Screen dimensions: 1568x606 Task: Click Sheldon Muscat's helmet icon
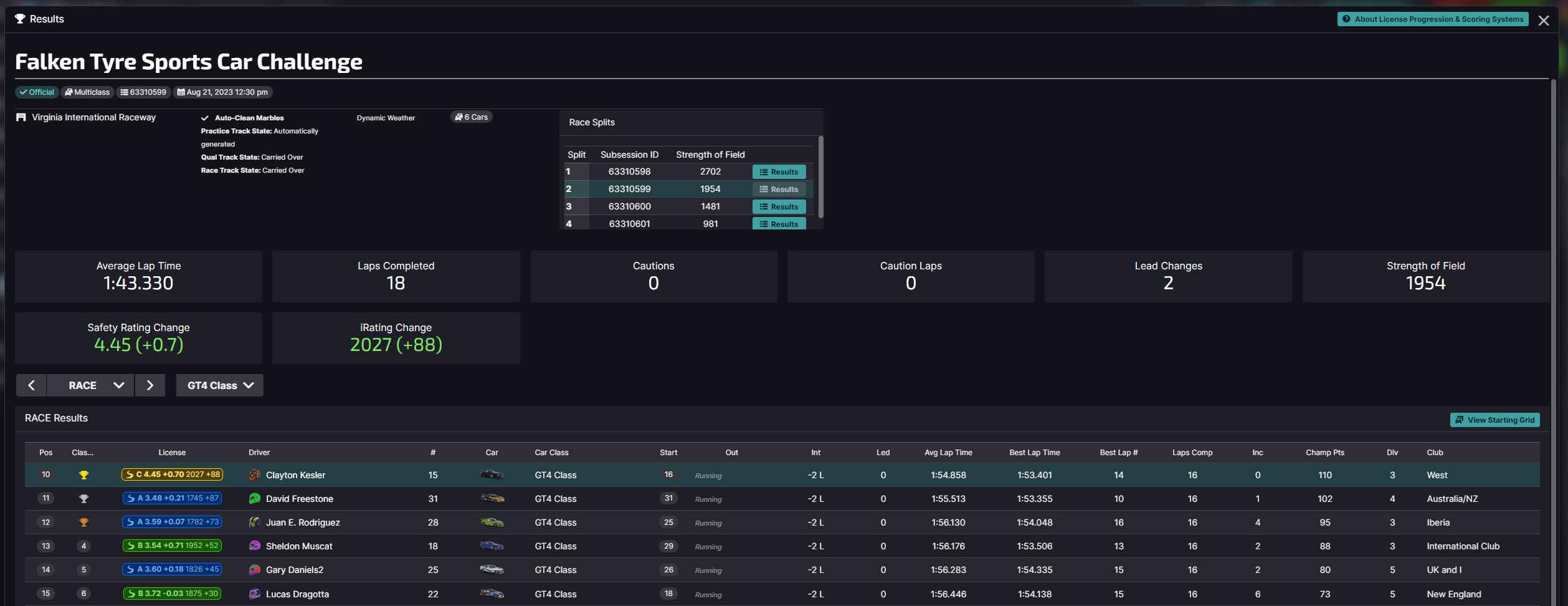(x=255, y=546)
